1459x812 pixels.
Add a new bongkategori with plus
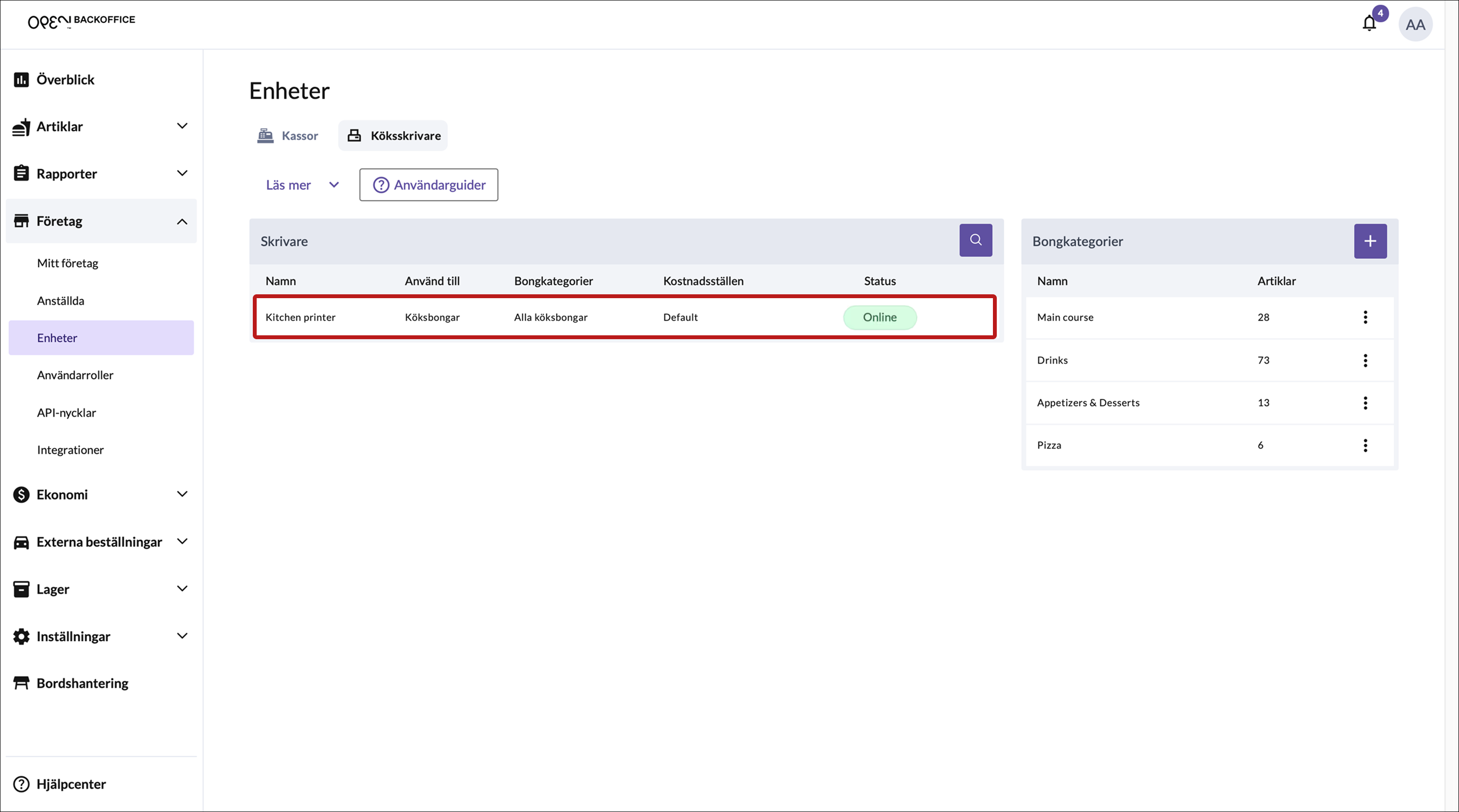coord(1370,241)
